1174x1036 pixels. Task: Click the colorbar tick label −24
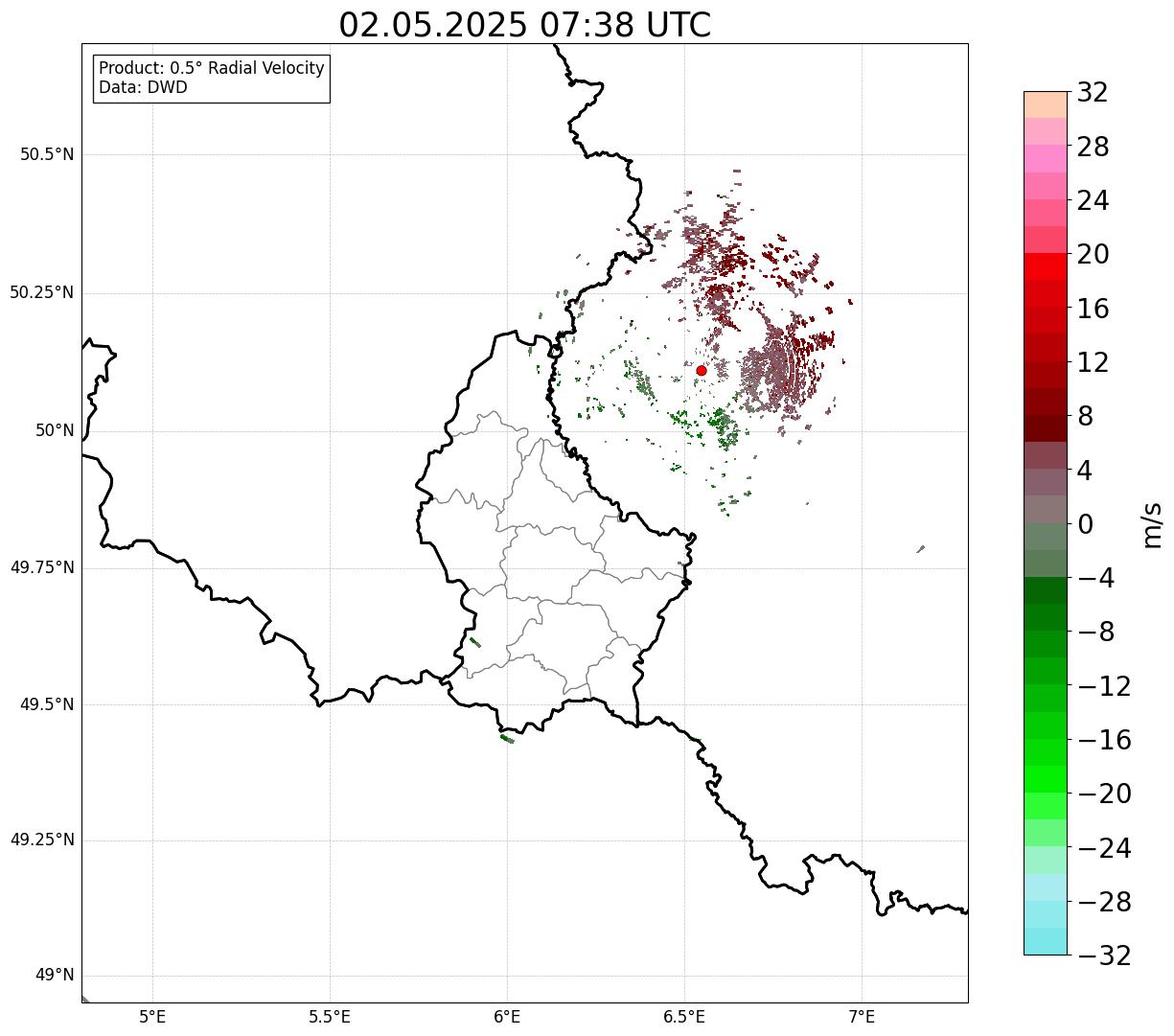[1104, 848]
